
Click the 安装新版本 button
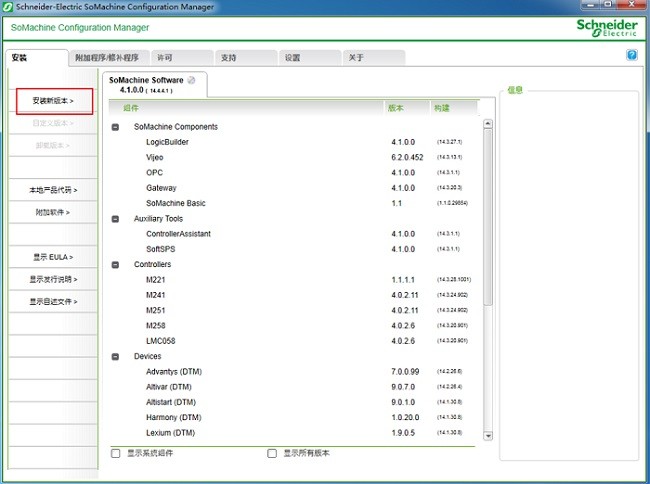tap(54, 101)
